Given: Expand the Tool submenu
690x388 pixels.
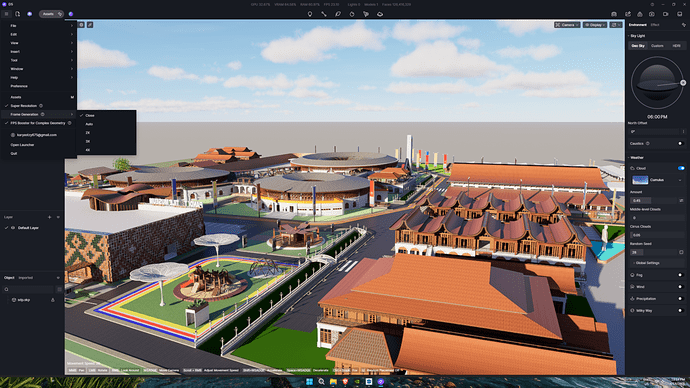Looking at the screenshot, I should click(x=39, y=60).
